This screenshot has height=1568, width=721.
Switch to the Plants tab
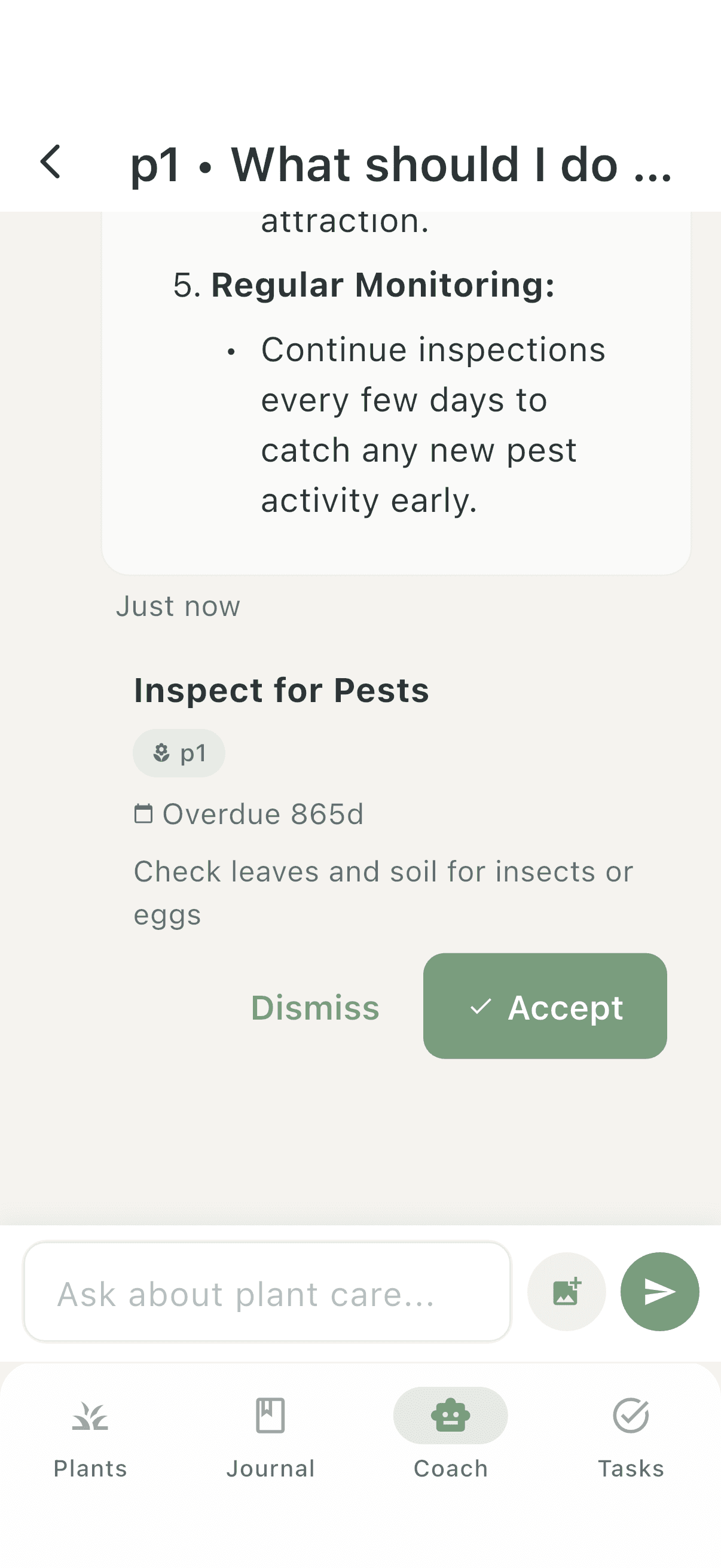(x=90, y=1436)
